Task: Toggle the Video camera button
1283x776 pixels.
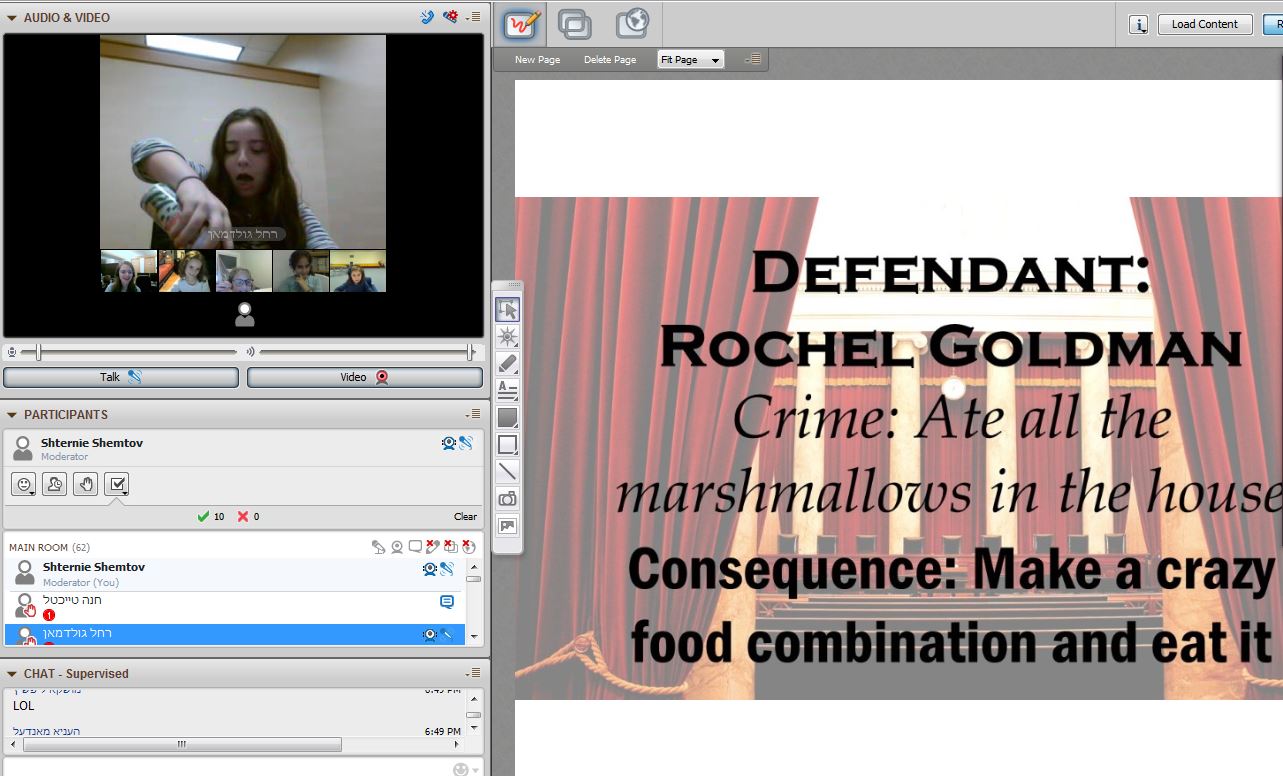Action: 365,377
